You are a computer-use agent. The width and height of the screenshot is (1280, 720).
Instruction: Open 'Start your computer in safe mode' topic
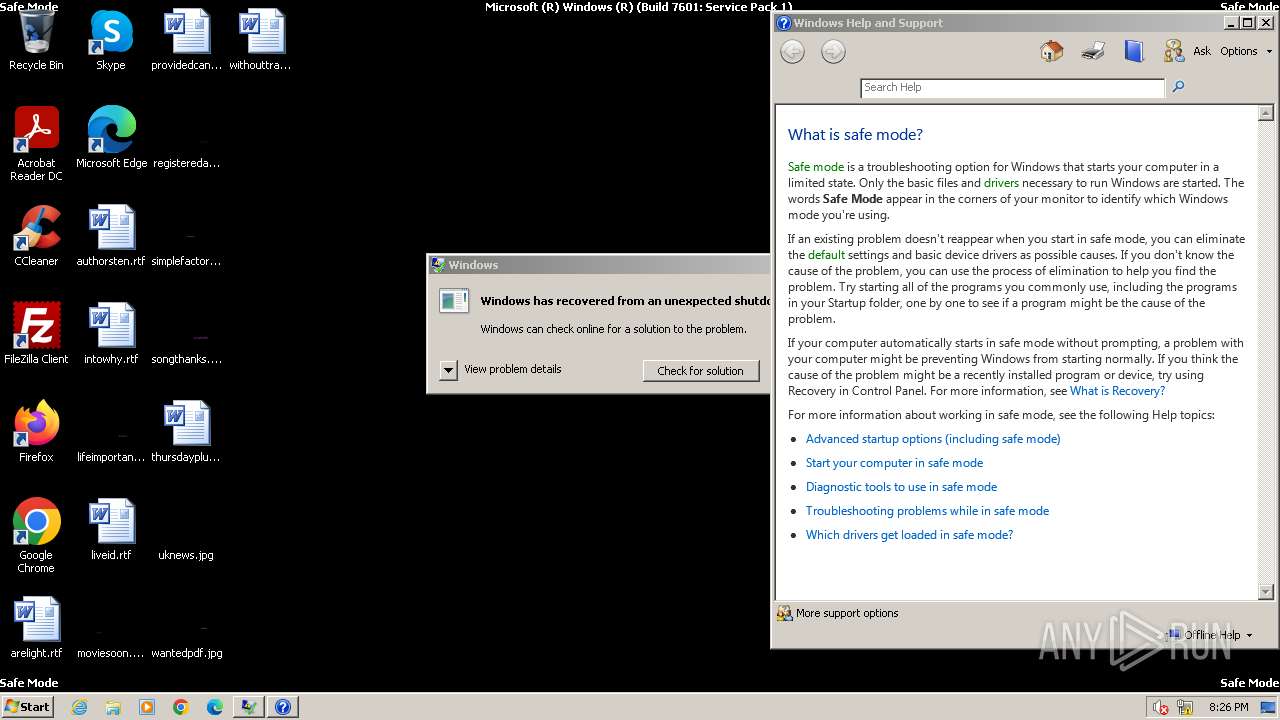(894, 463)
